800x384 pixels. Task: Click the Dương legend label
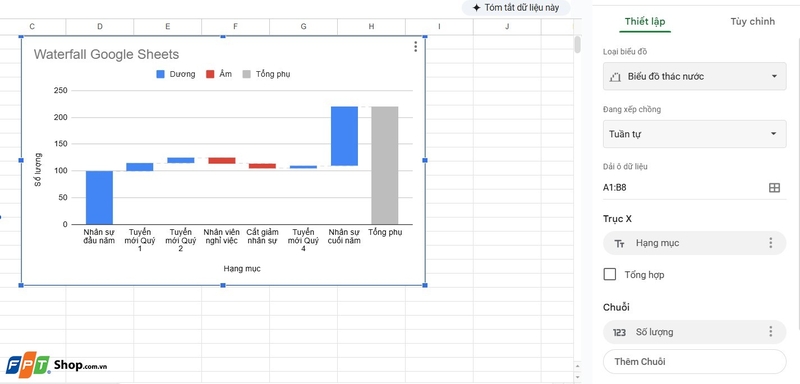tap(183, 74)
